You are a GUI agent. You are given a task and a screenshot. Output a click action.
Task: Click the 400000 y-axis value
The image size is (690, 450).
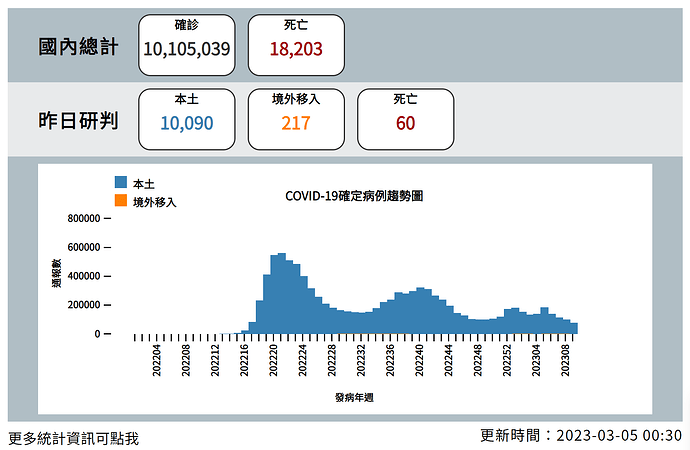84,276
